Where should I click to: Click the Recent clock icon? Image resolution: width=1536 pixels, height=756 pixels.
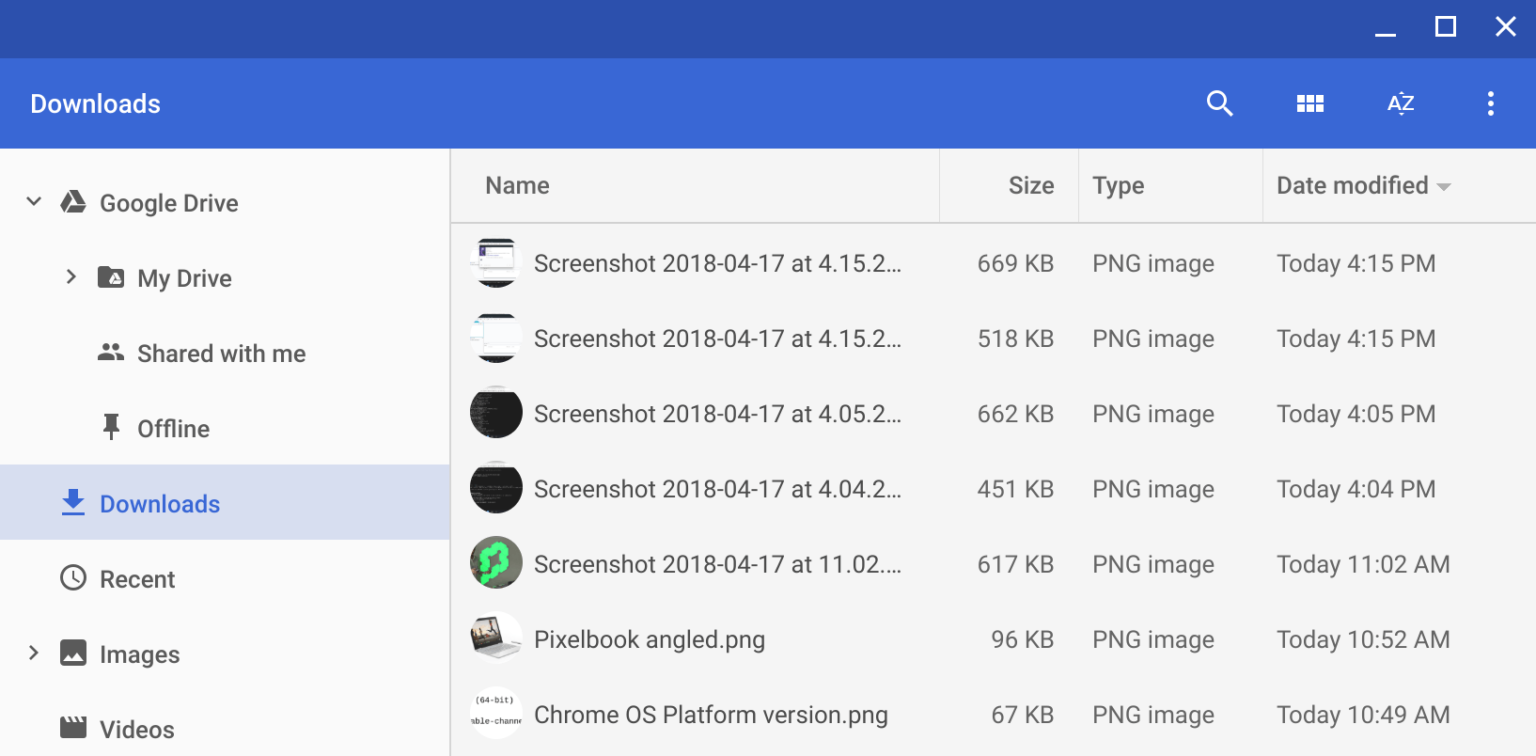point(72,578)
